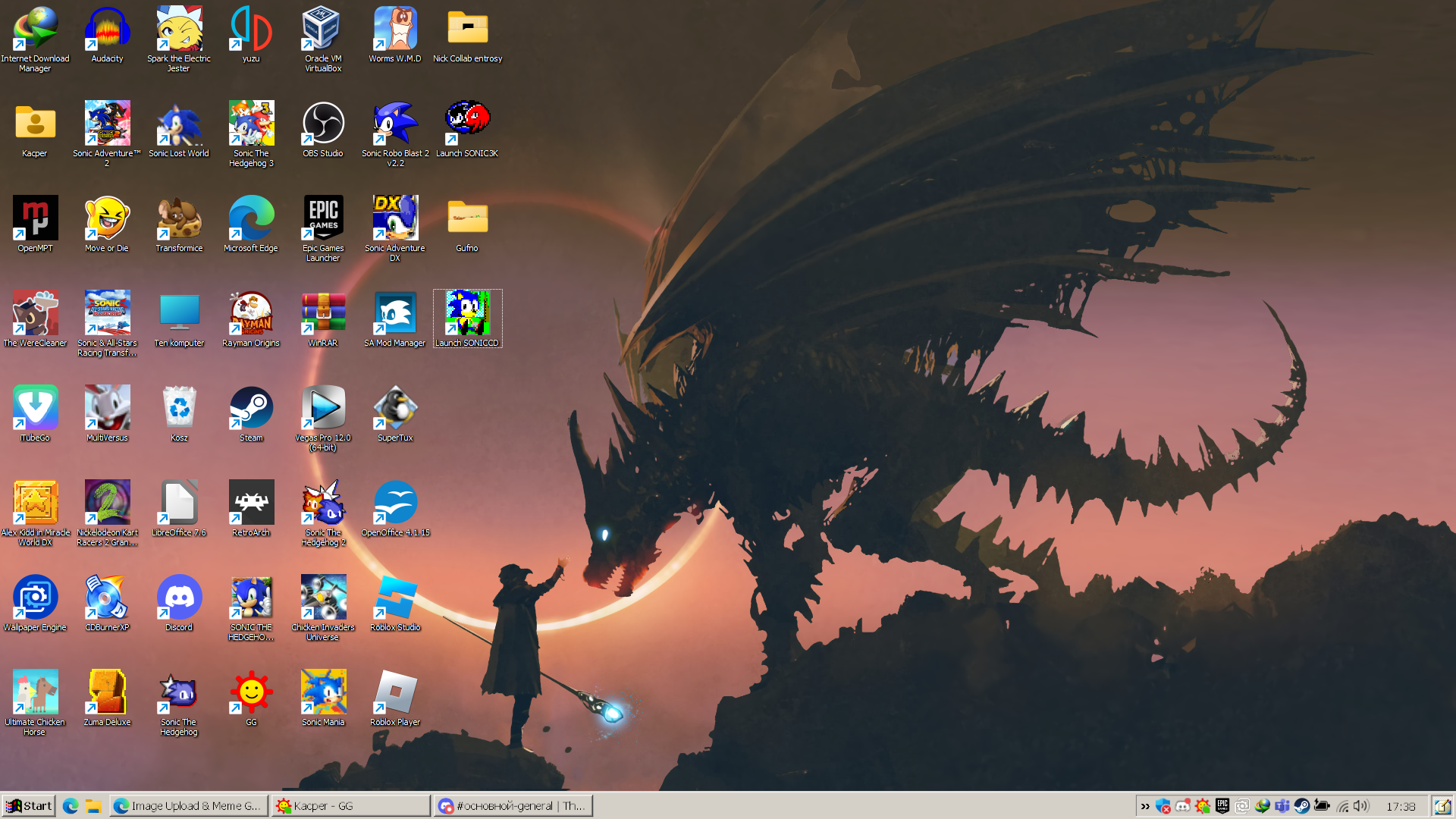Select the Launch SONIC3K shortcut
The width and height of the screenshot is (1456, 819).
point(467,130)
